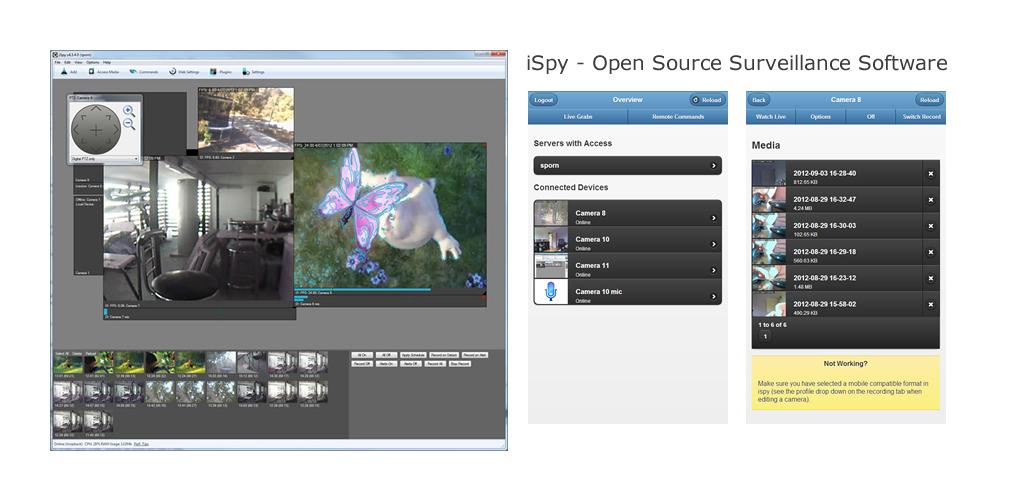Open Web Settings in the toolbar
Viewport: 1024px width, 500px height.
184,72
